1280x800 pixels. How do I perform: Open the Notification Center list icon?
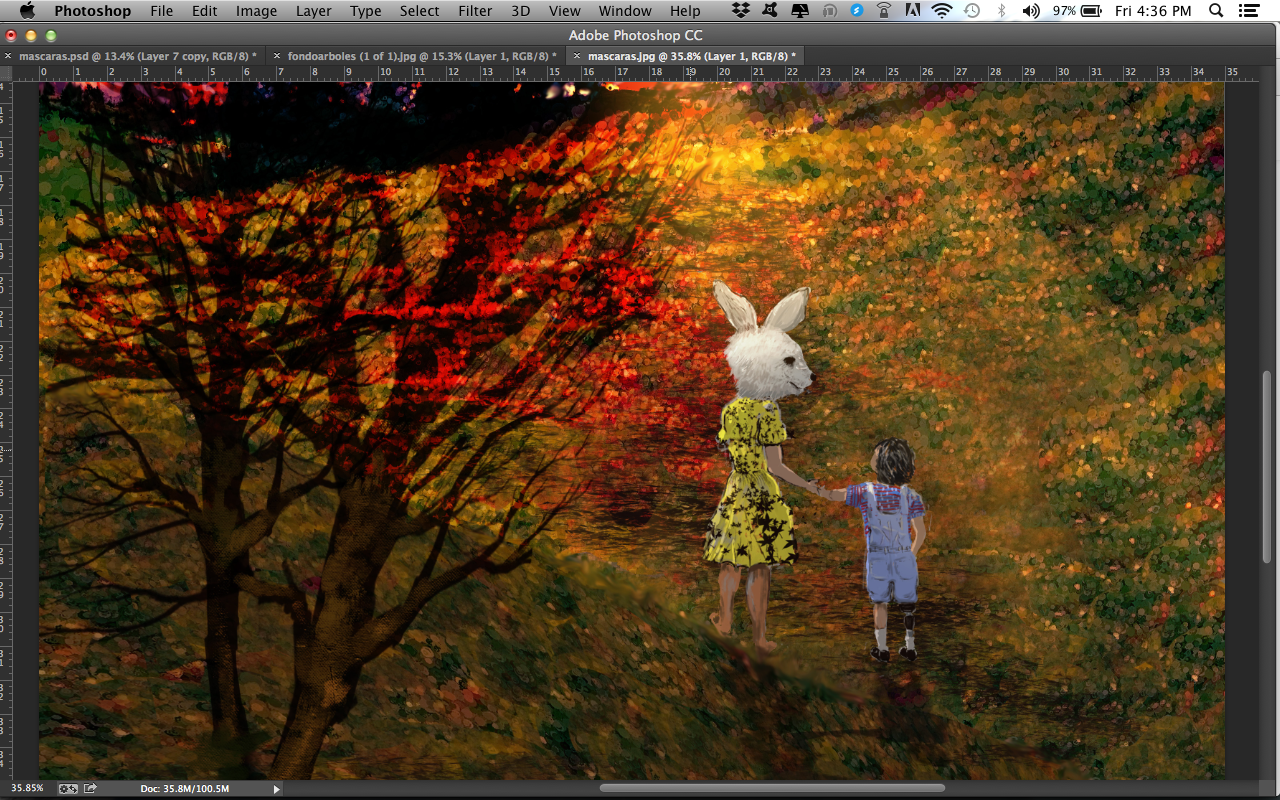point(1251,11)
